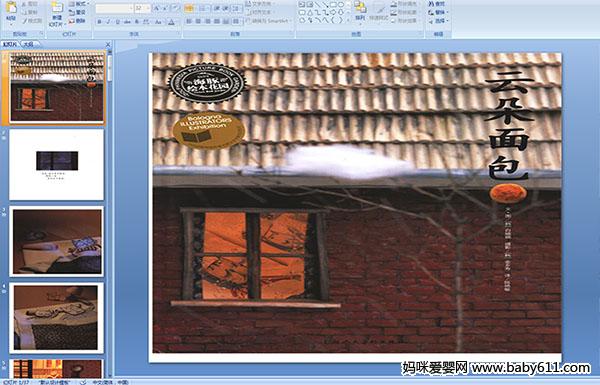Select the third slide thumbnail

(57, 241)
